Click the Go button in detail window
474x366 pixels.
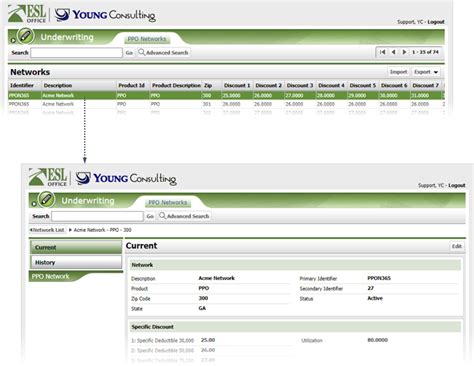click(150, 216)
